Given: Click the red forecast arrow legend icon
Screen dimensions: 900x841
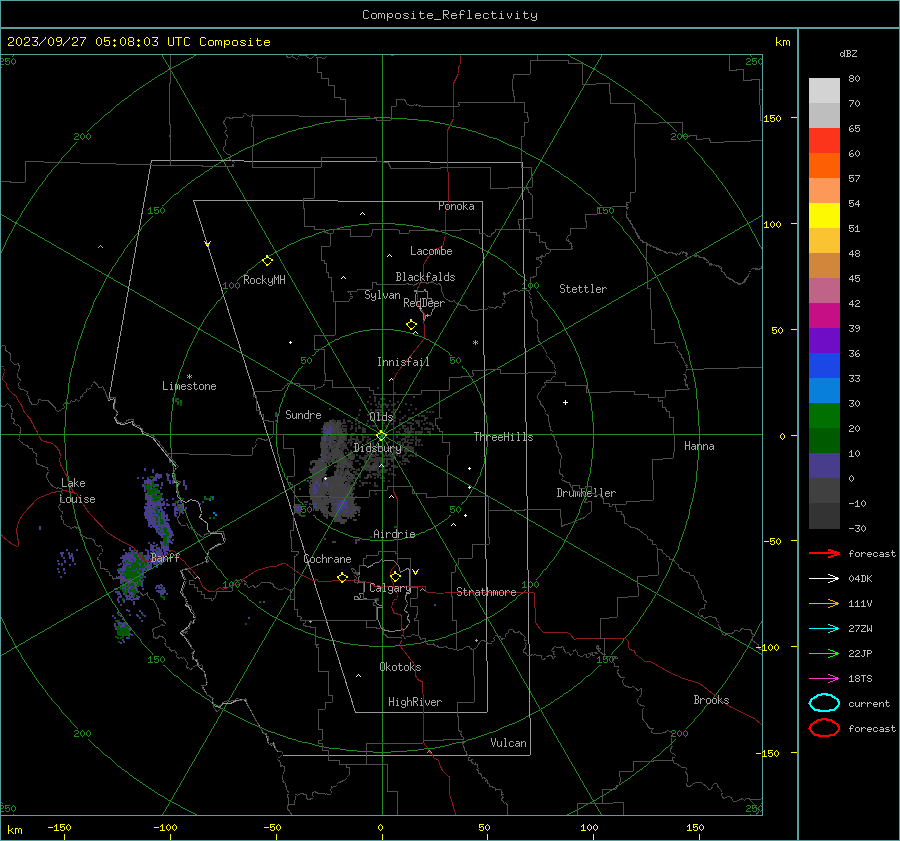Looking at the screenshot, I should pyautogui.click(x=824, y=553).
